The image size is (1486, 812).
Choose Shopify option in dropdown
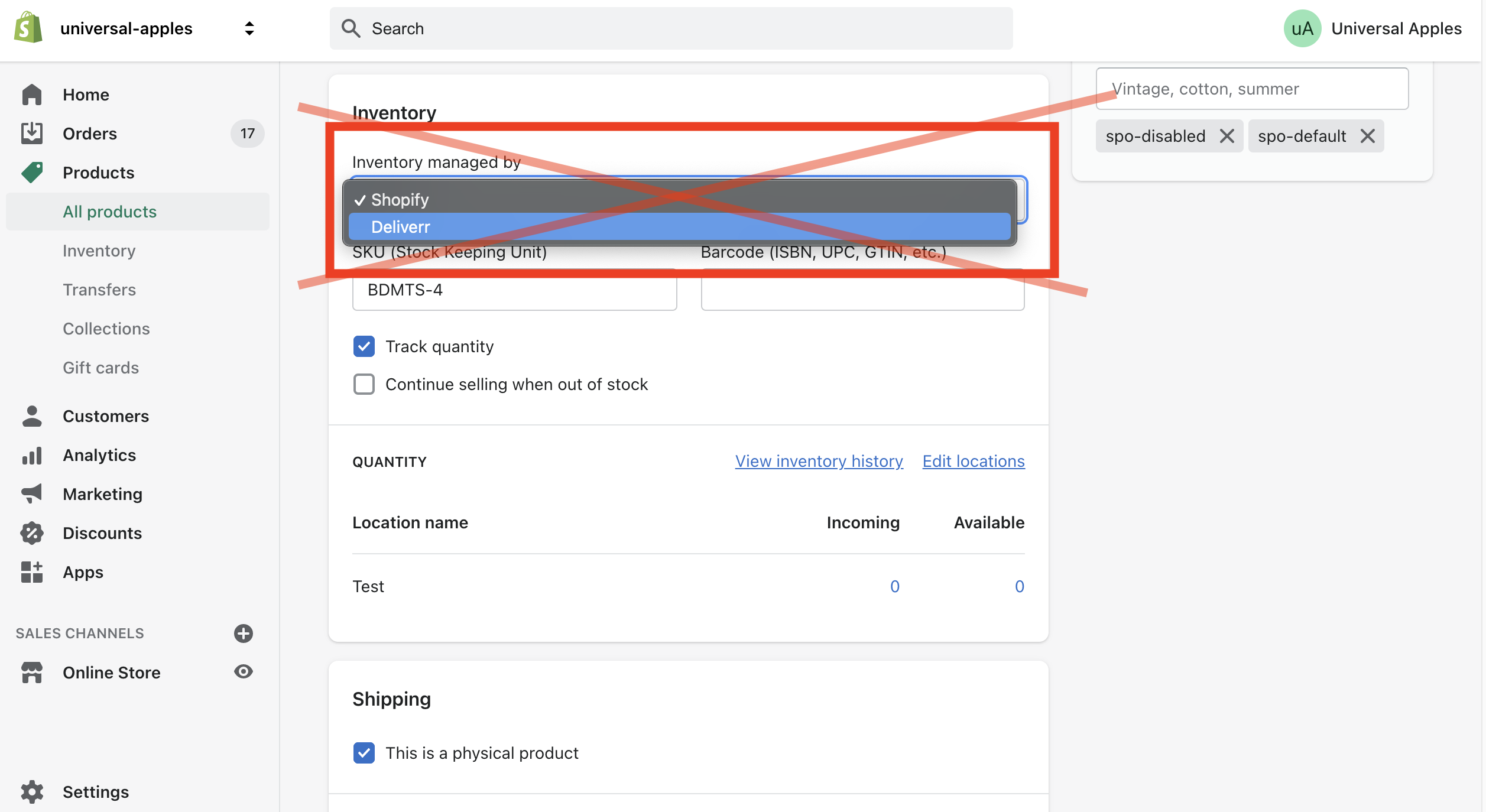[680, 200]
